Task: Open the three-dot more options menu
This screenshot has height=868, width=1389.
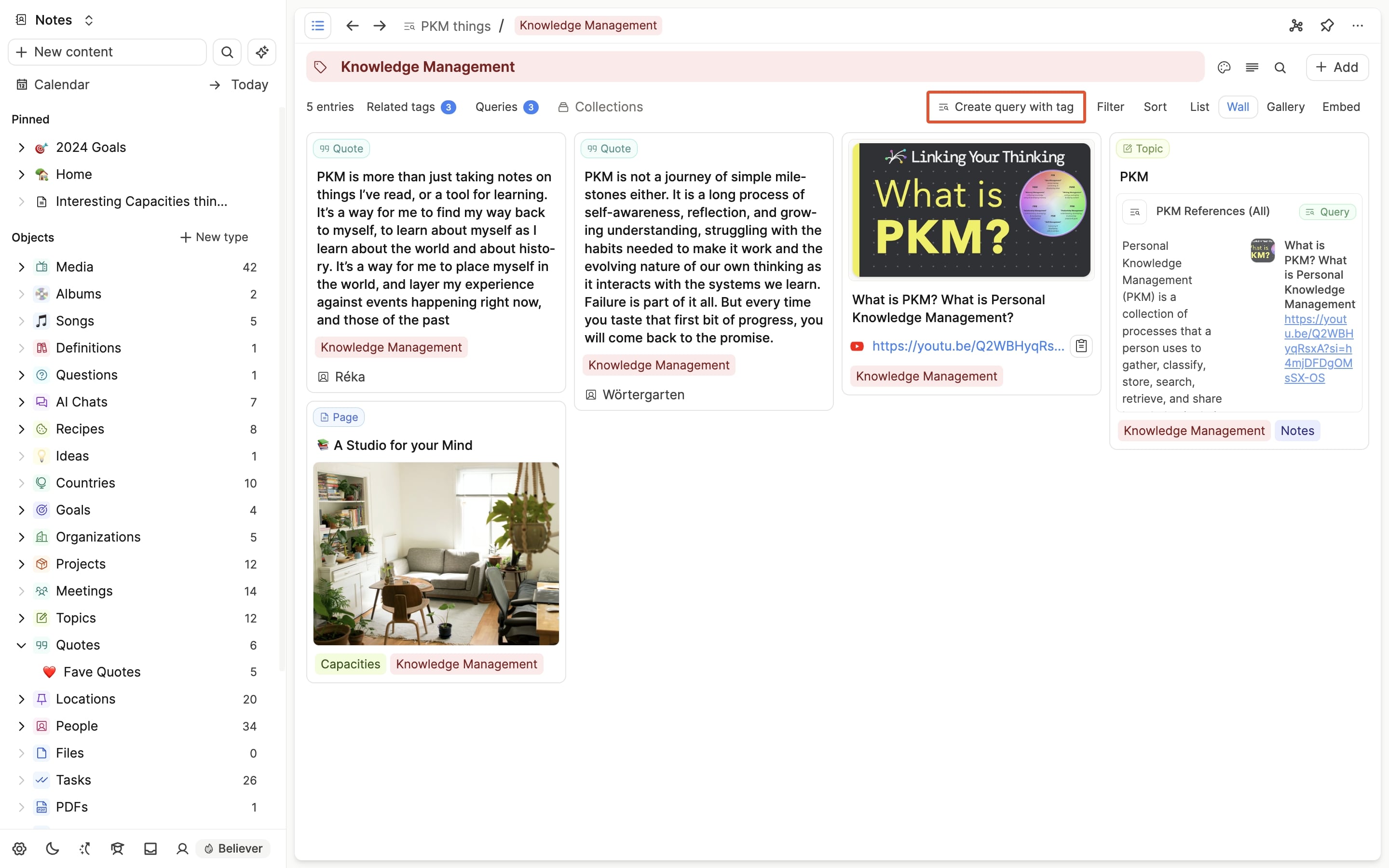Action: [1358, 25]
